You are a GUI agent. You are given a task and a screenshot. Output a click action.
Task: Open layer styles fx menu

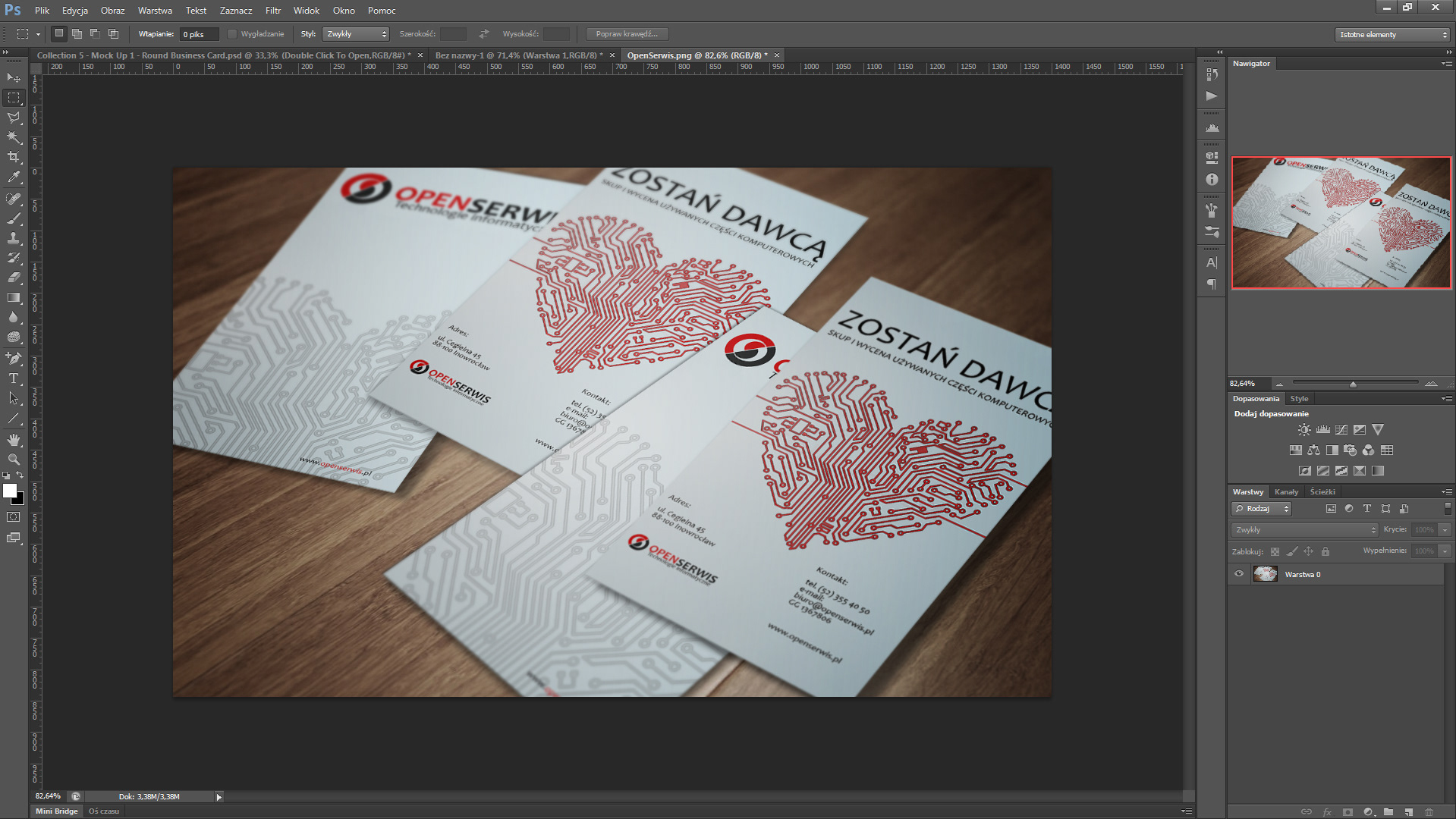(1327, 811)
